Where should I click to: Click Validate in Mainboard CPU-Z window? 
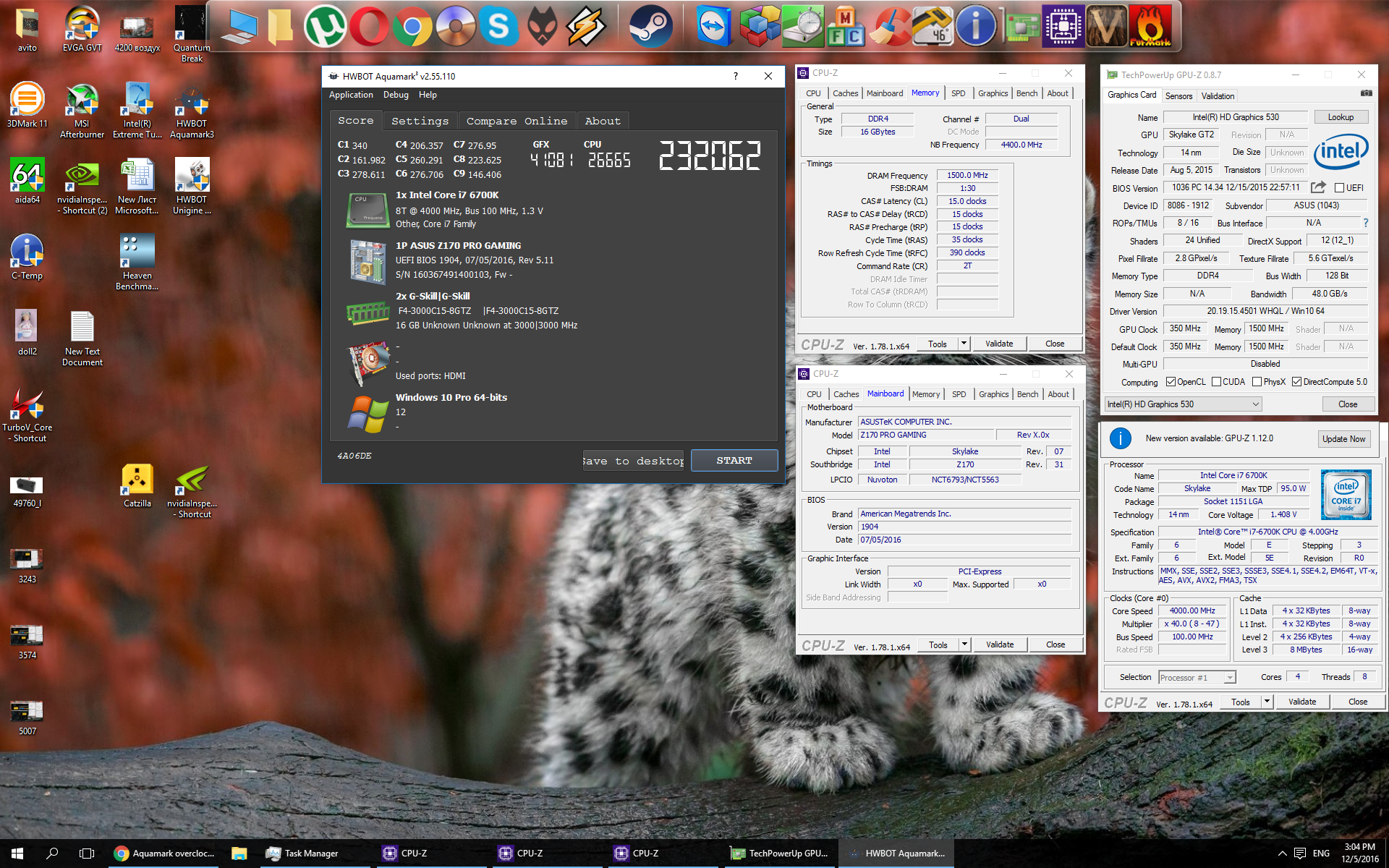click(1000, 644)
